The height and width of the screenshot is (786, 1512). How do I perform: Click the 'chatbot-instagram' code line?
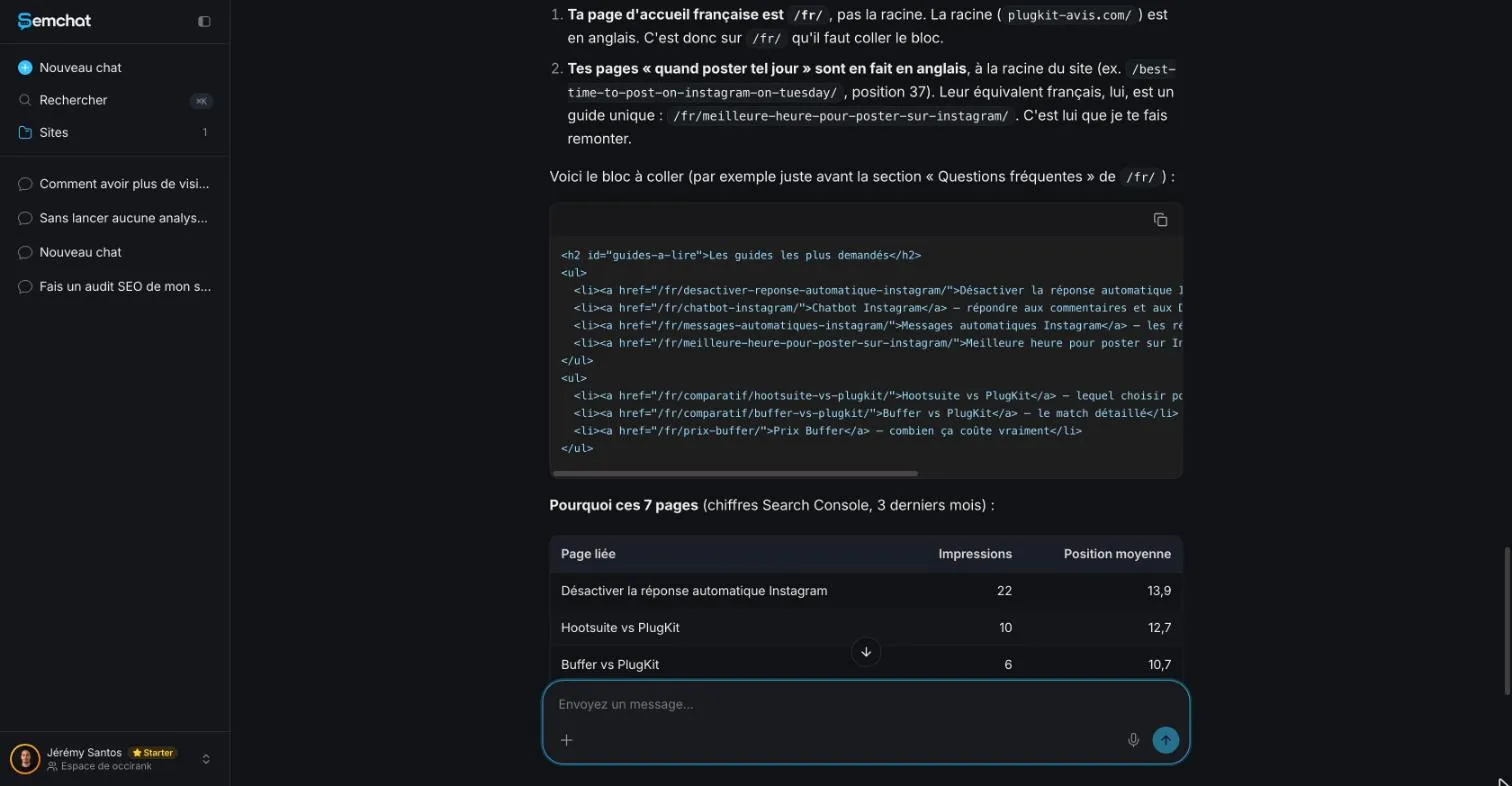click(x=878, y=308)
